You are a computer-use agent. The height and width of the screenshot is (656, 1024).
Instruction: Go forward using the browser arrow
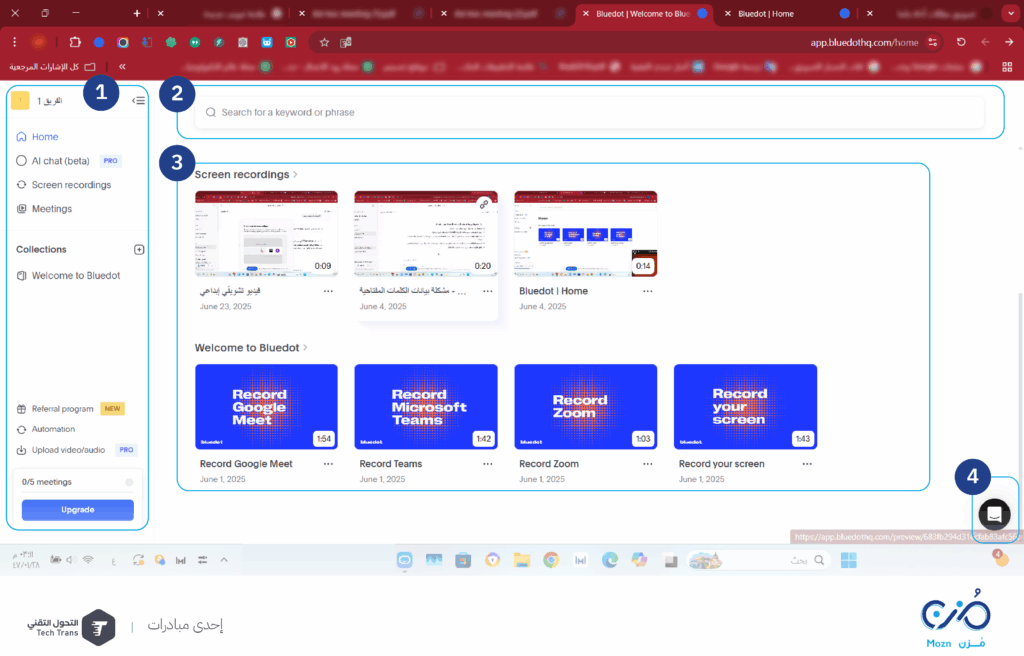pyautogui.click(x=1010, y=42)
